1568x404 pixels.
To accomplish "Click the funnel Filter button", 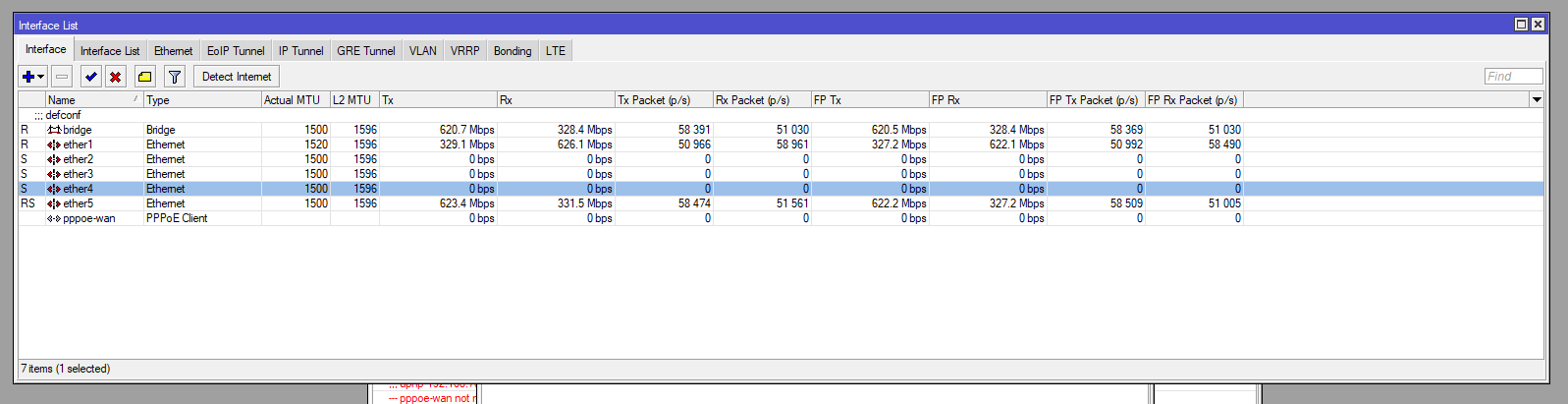I will point(174,77).
